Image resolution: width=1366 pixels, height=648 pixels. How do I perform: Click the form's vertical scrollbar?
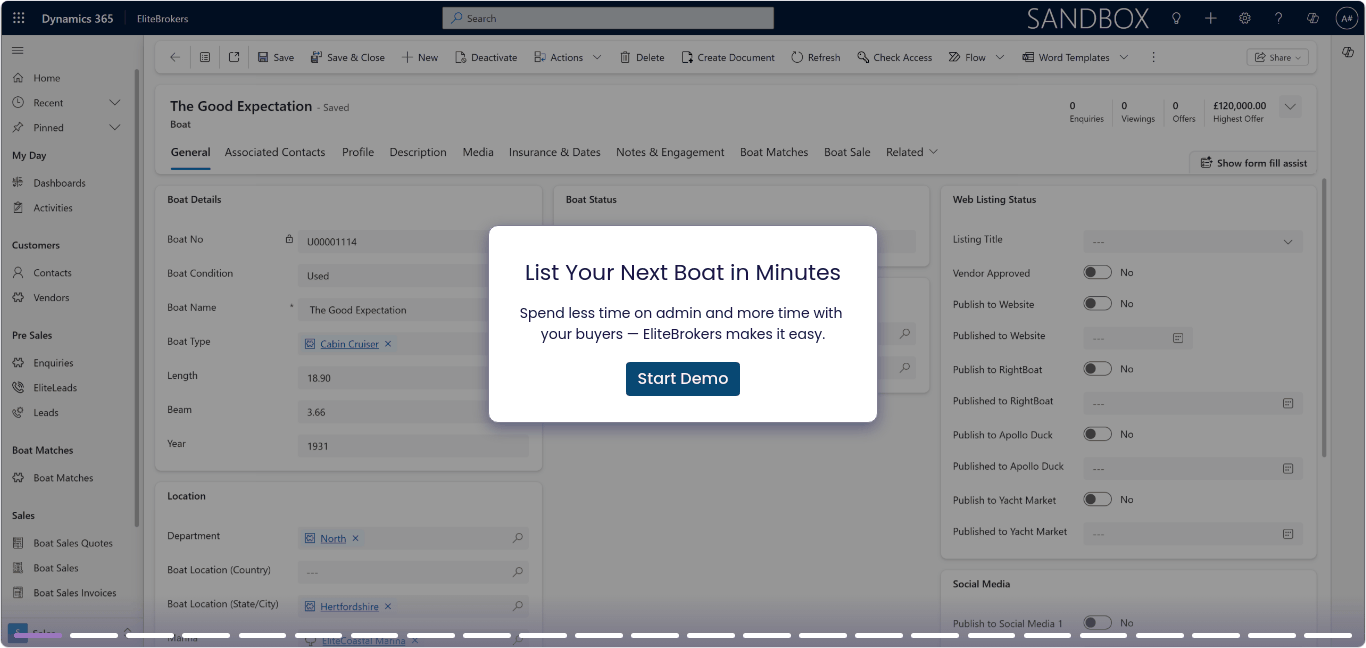(1325, 318)
